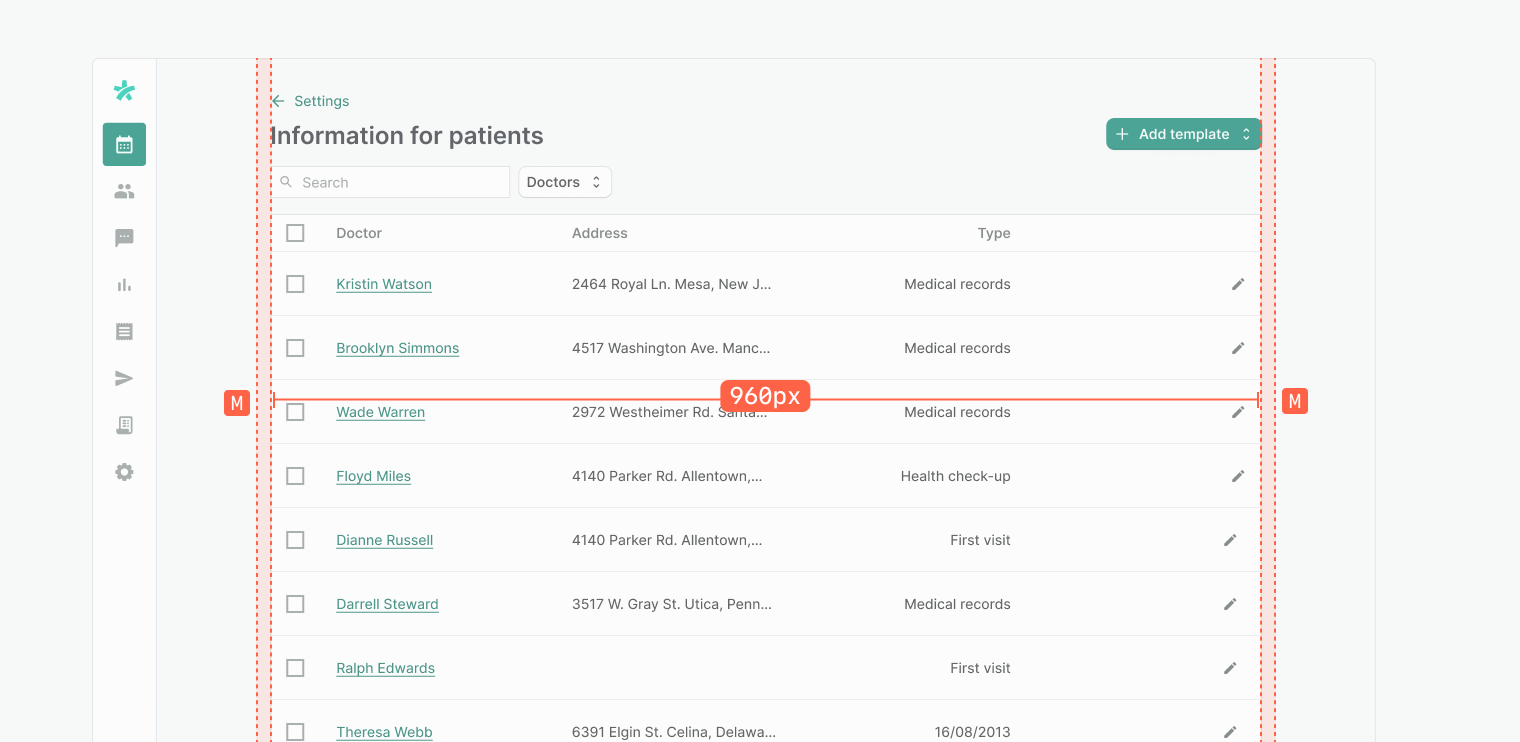
Task: Open the calendar icon in sidebar
Action: click(124, 144)
